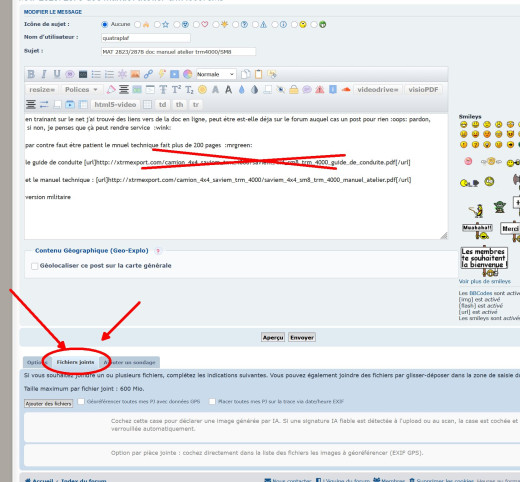Click the Sujet text field
This screenshot has height=482, width=520.
click(178, 52)
